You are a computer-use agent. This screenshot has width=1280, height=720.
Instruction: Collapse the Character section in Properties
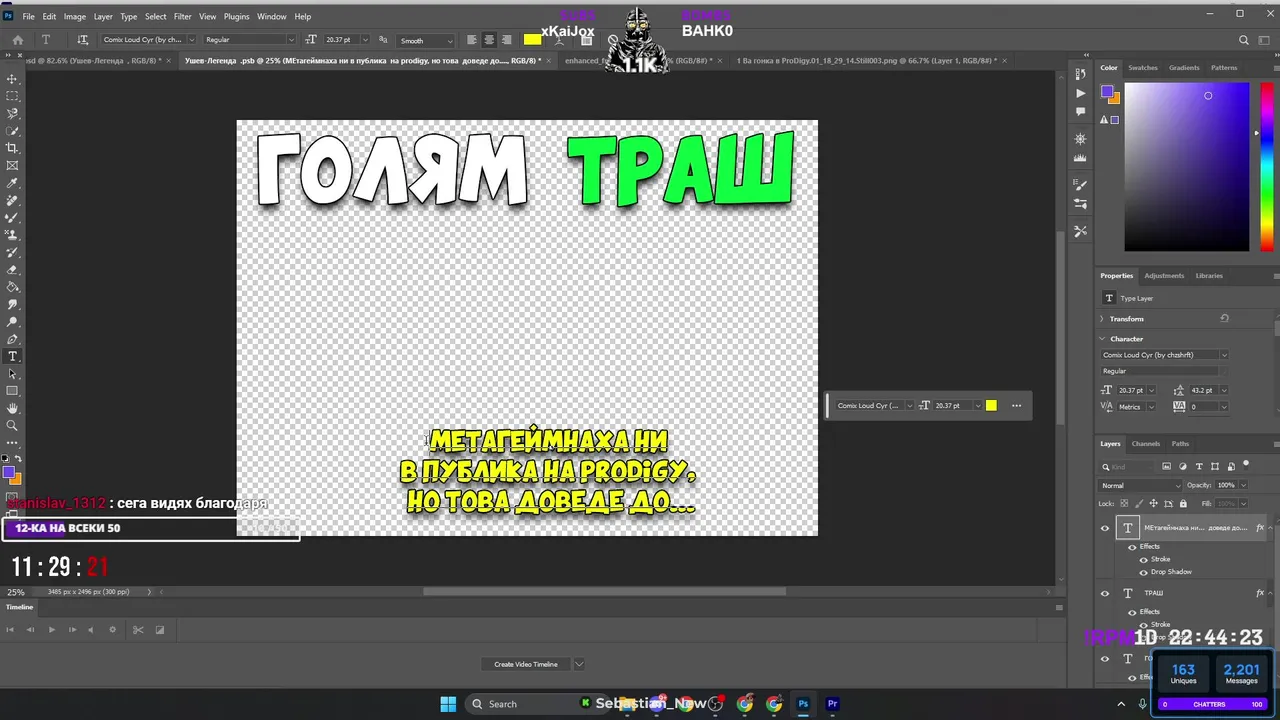point(1102,339)
